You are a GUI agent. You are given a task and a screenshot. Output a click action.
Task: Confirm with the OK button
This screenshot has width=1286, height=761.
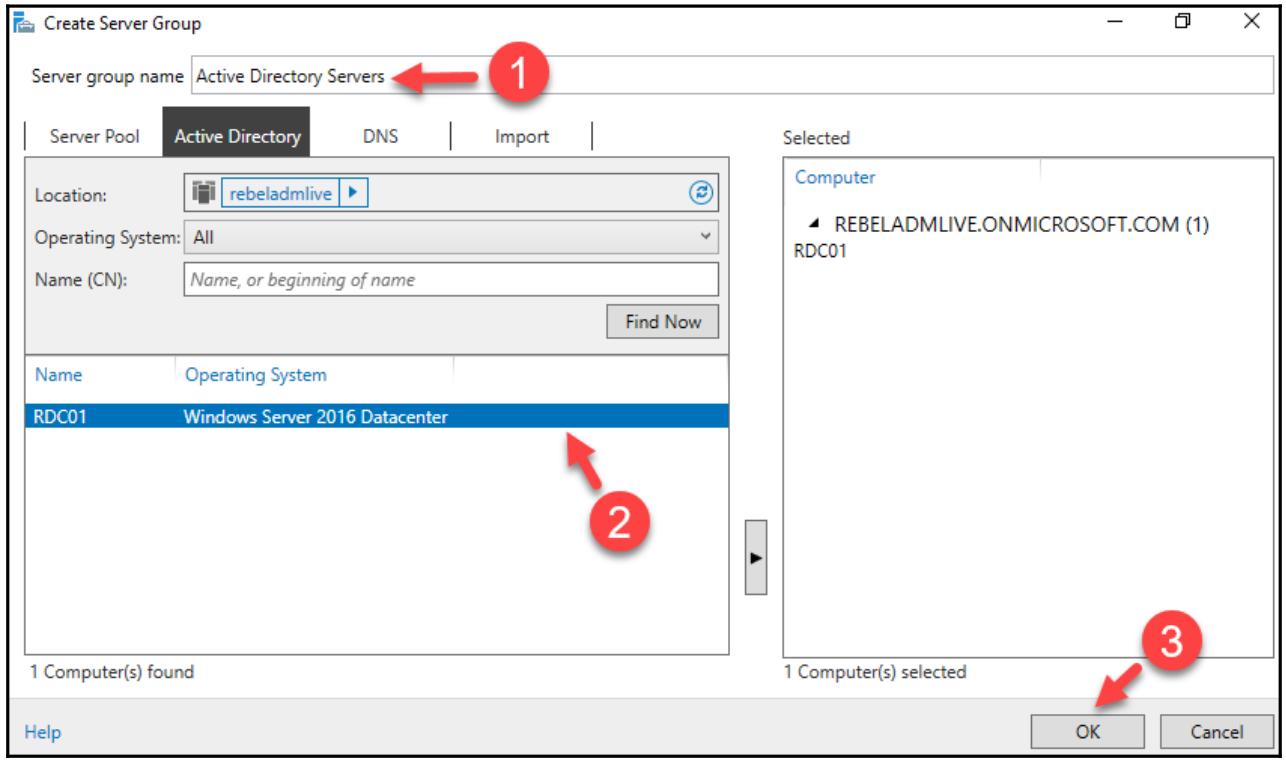pyautogui.click(x=1088, y=731)
